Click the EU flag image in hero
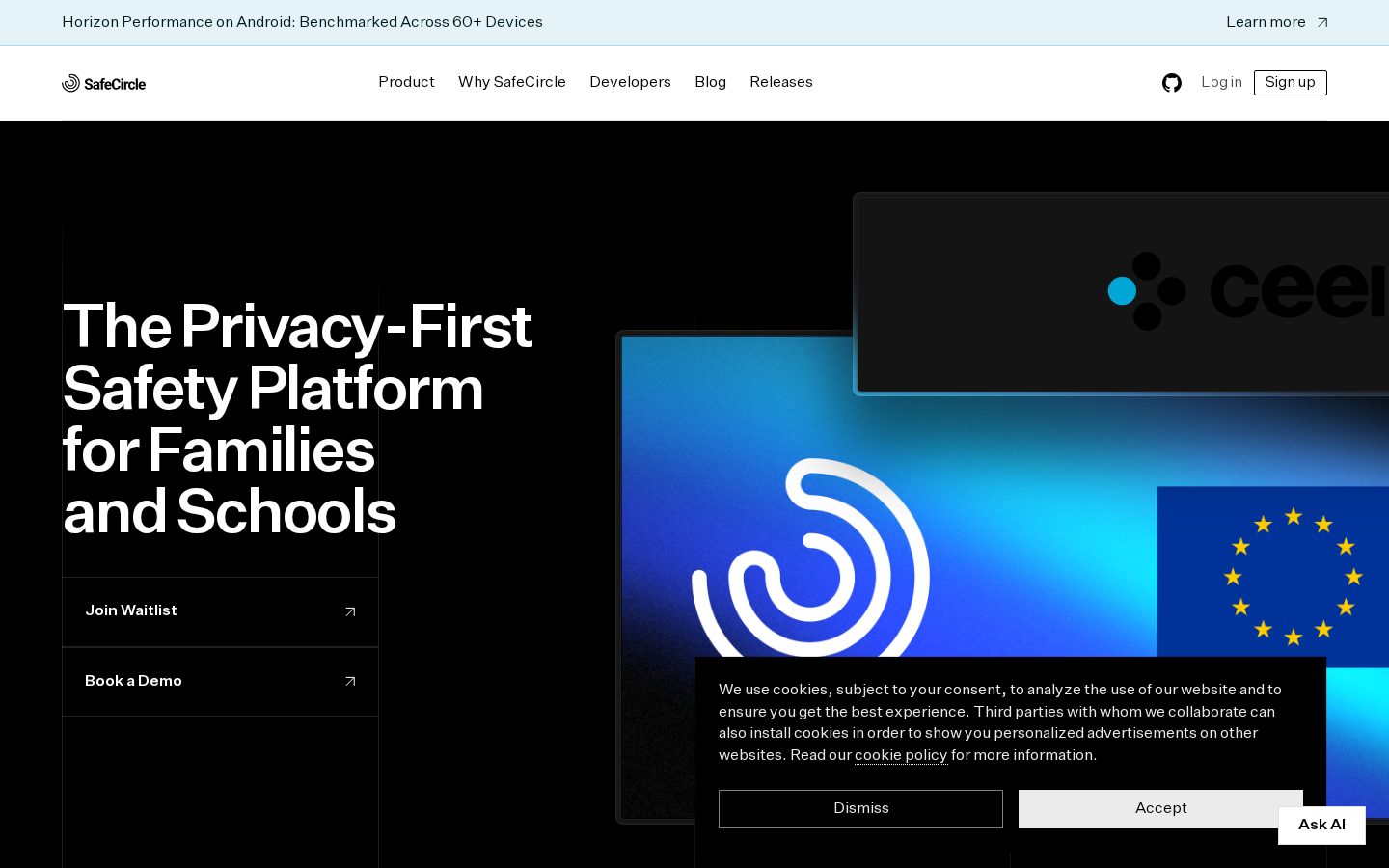The width and height of the screenshot is (1389, 868). (1273, 576)
